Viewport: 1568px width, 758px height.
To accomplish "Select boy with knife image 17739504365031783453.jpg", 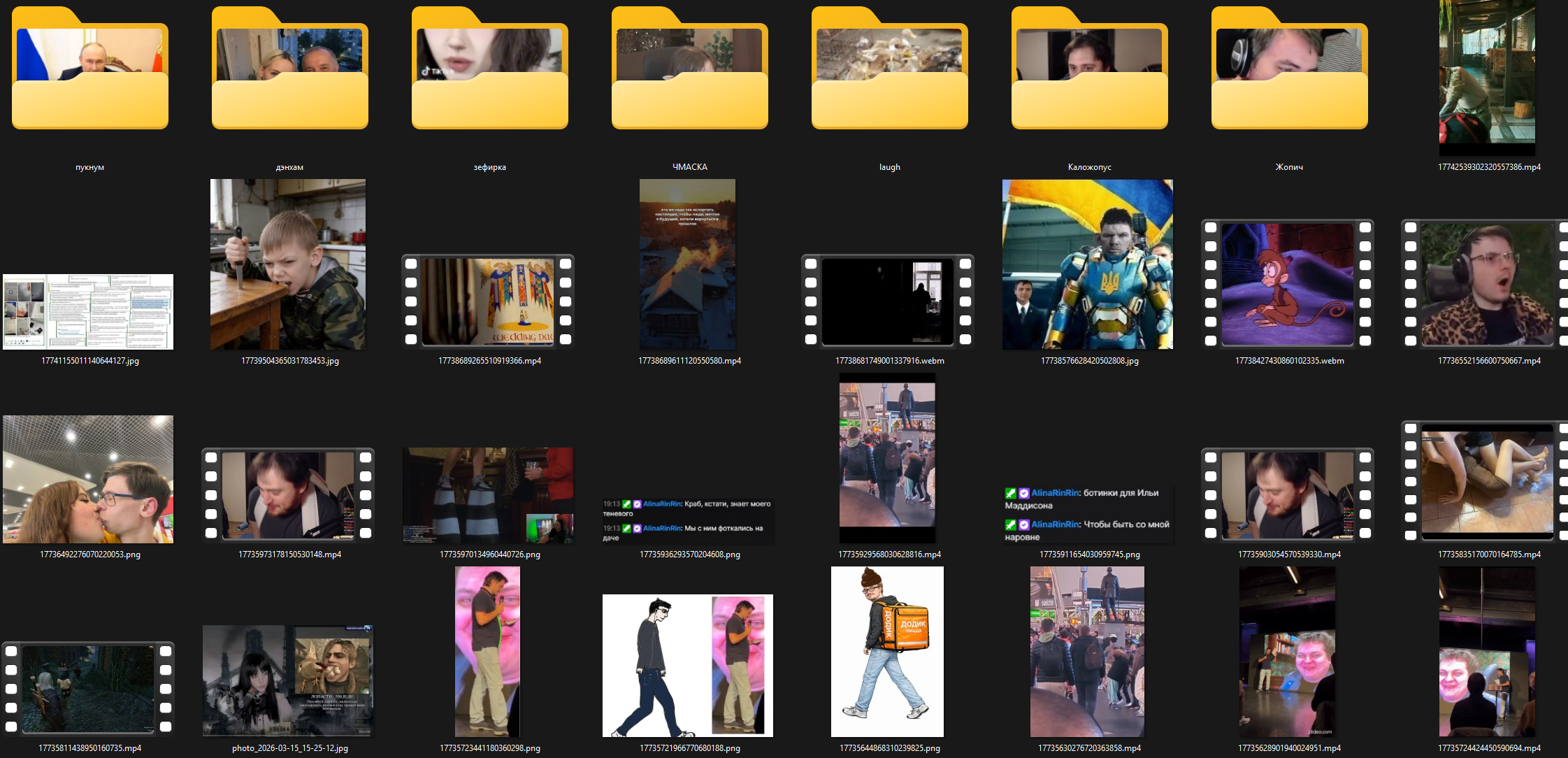I will (x=288, y=264).
